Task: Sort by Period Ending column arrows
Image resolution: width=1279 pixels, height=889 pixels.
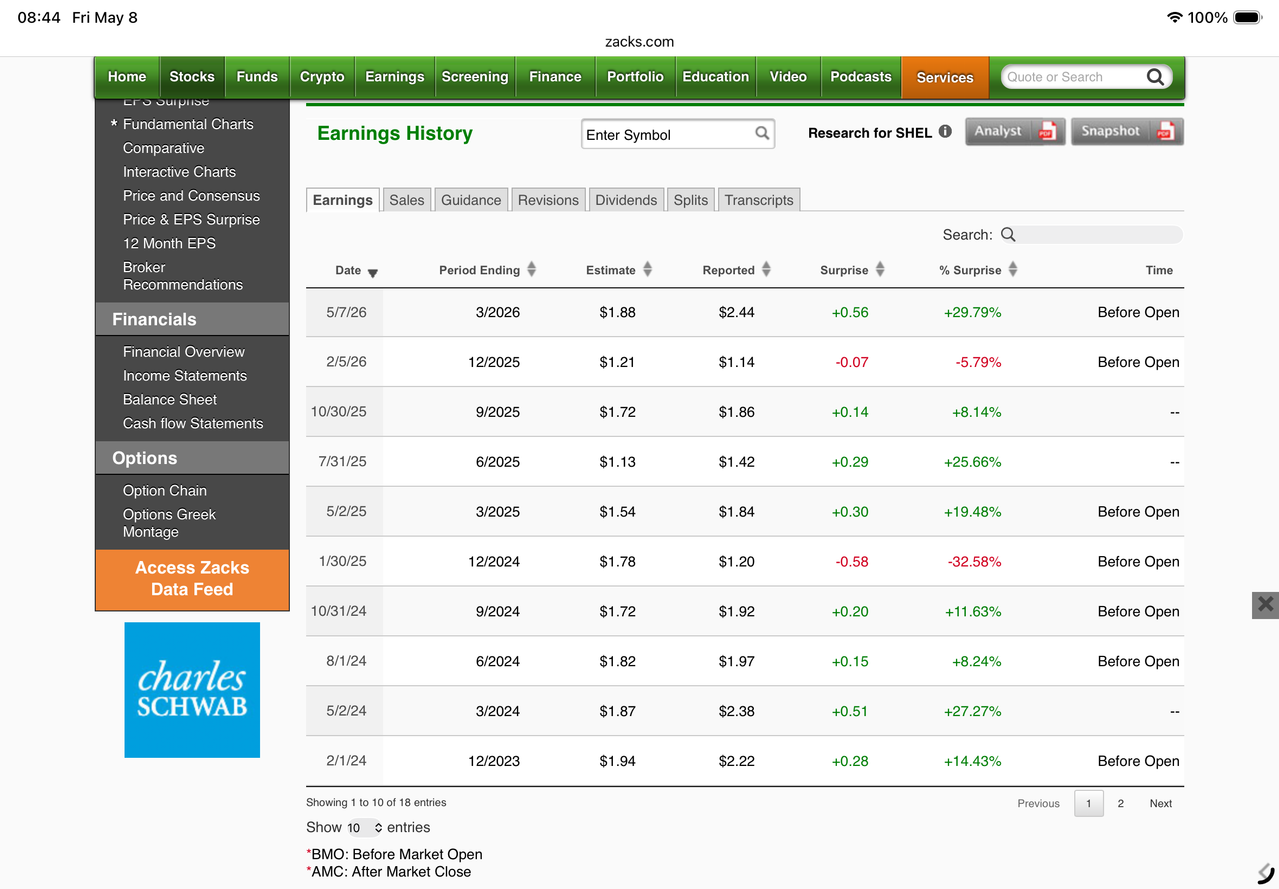Action: (532, 269)
